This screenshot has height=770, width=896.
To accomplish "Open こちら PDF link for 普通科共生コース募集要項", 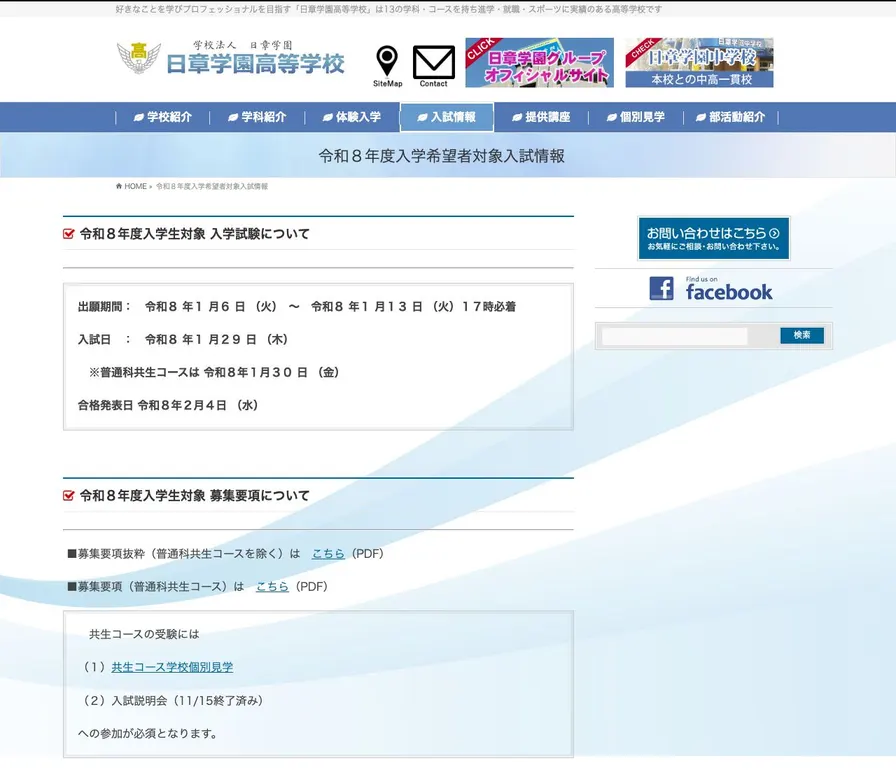I will [x=272, y=587].
